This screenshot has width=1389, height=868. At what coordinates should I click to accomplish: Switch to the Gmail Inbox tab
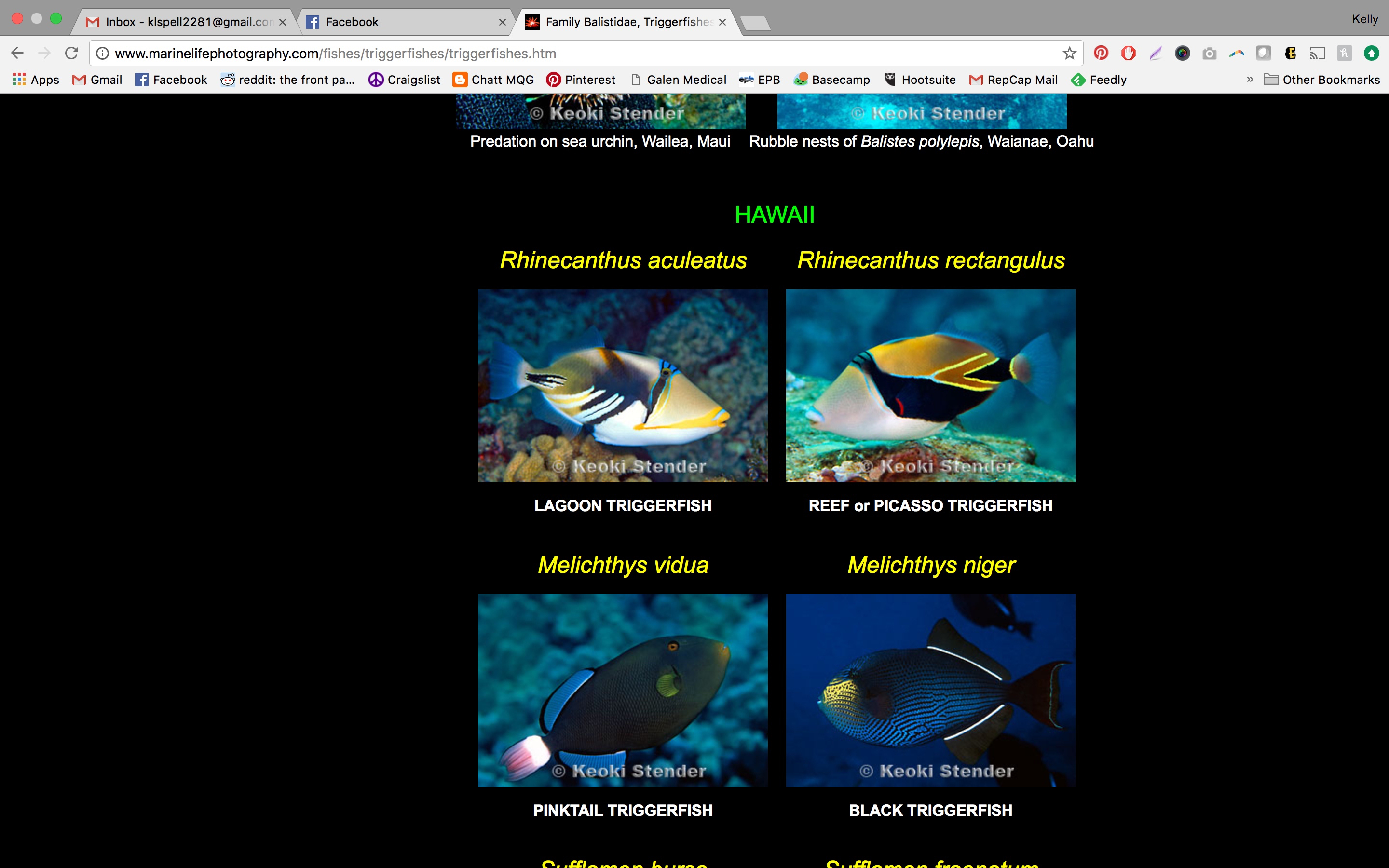(x=184, y=22)
